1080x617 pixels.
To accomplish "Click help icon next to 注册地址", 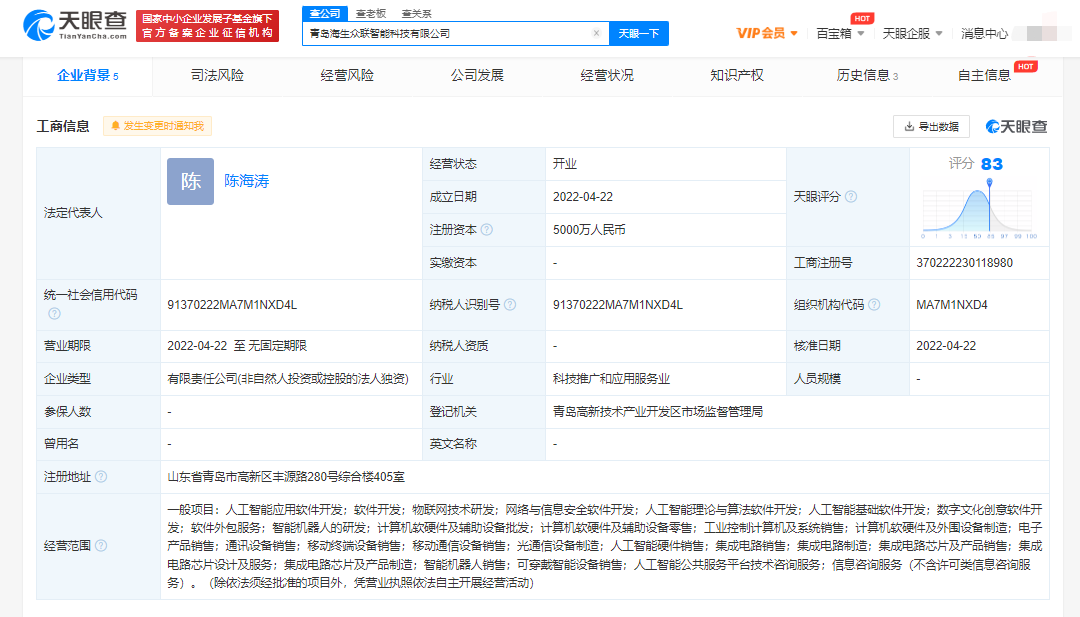I will point(101,477).
